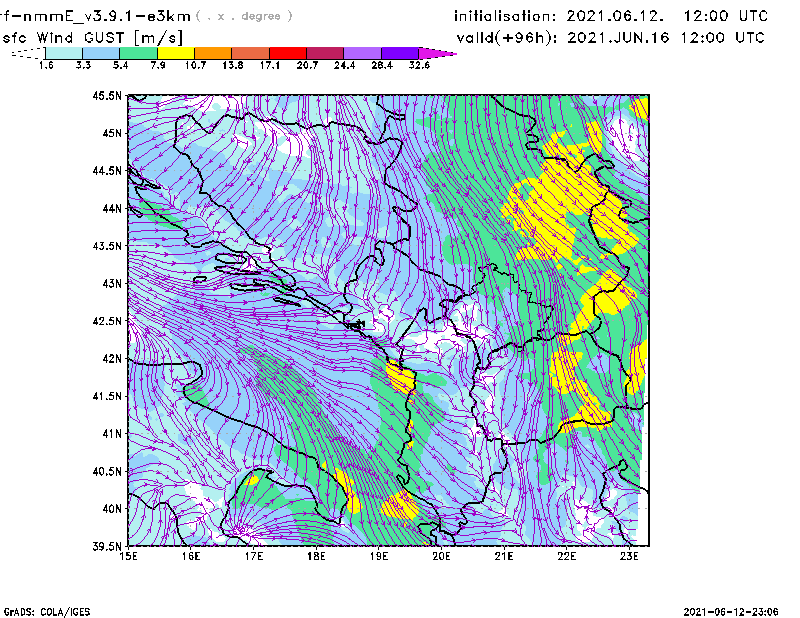Click the 16E longitude label
The height and width of the screenshot is (618, 800).
(191, 556)
